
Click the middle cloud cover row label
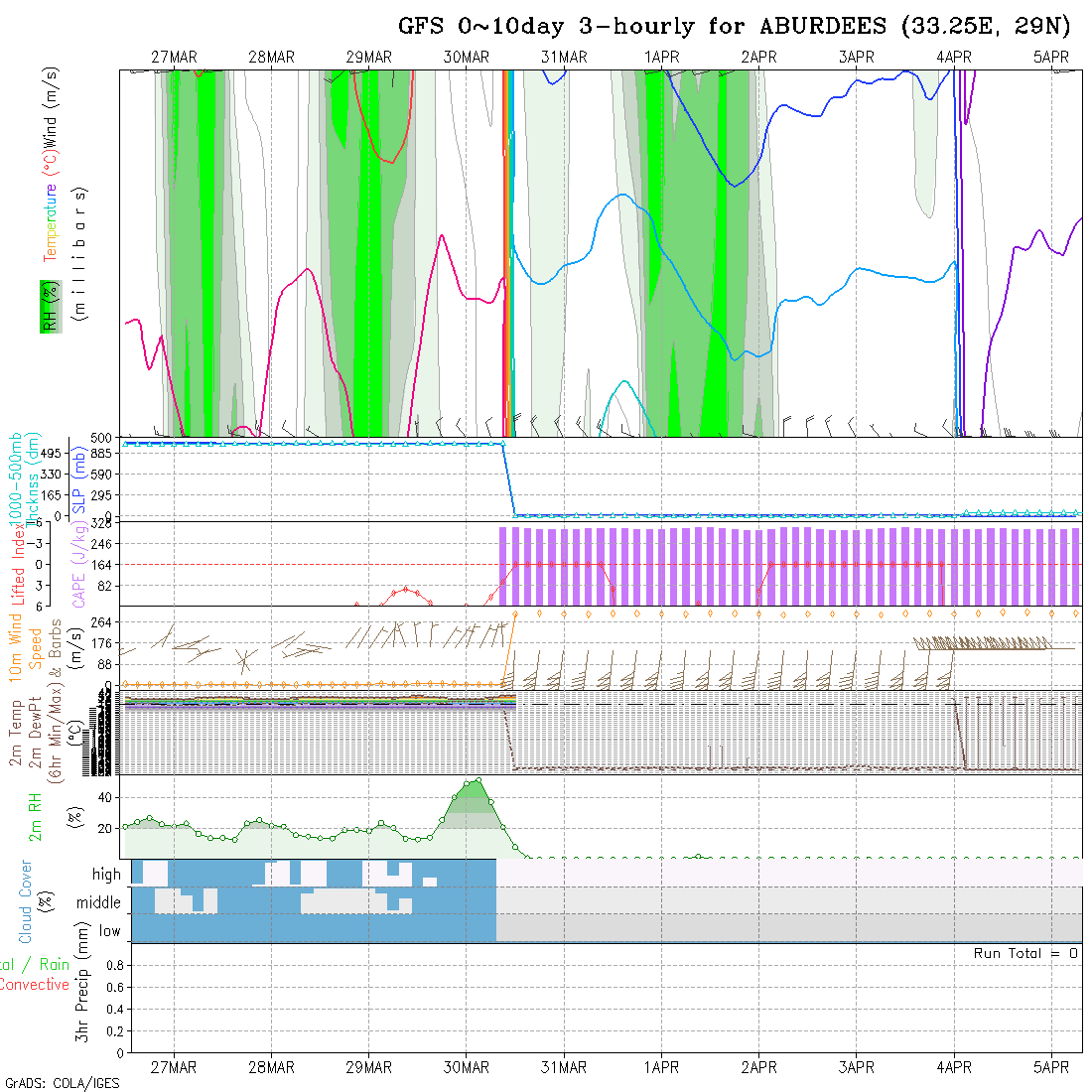pos(98,902)
